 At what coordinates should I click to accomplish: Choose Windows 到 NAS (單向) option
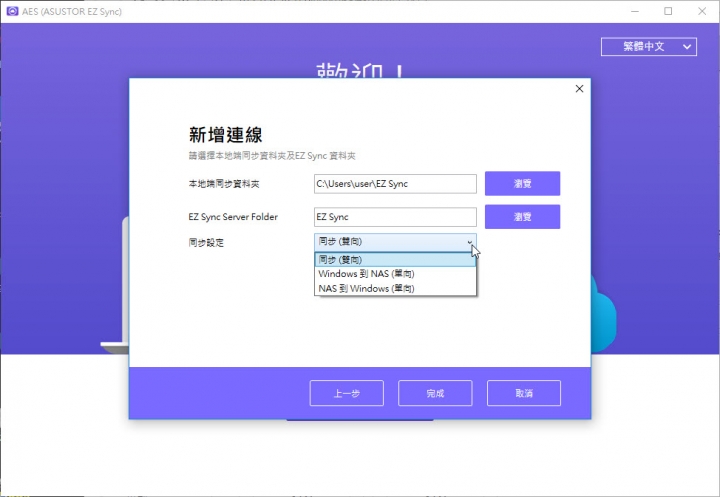(x=395, y=274)
